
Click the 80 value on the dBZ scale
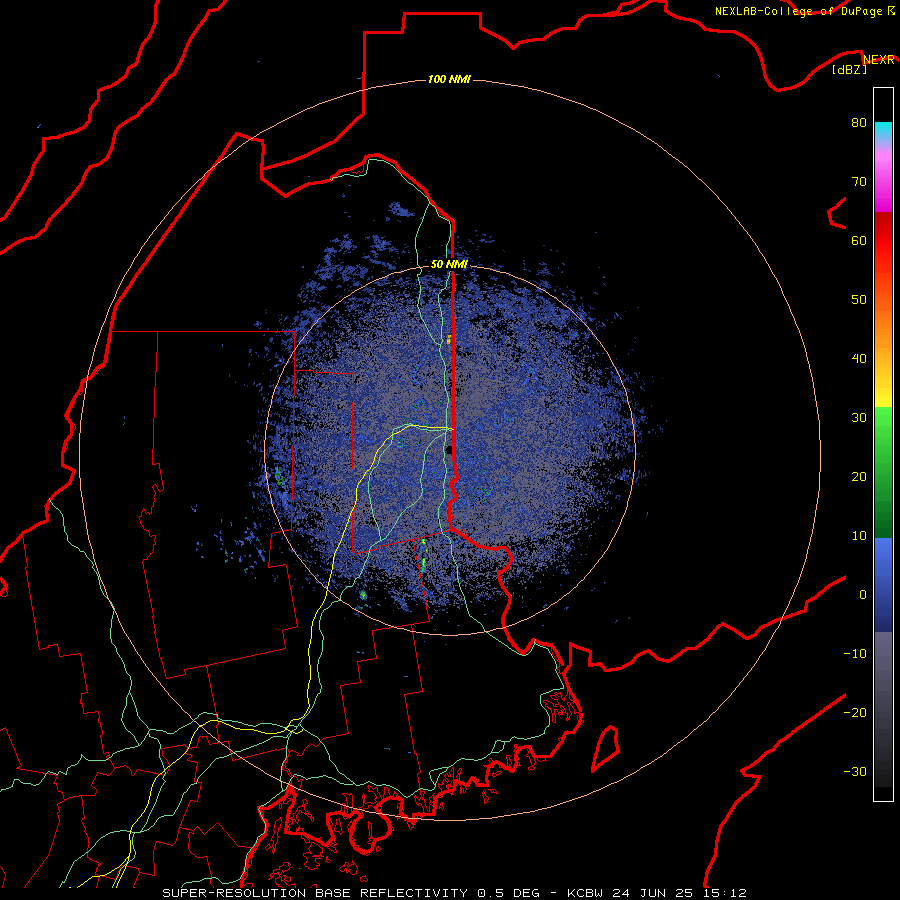pyautogui.click(x=859, y=123)
